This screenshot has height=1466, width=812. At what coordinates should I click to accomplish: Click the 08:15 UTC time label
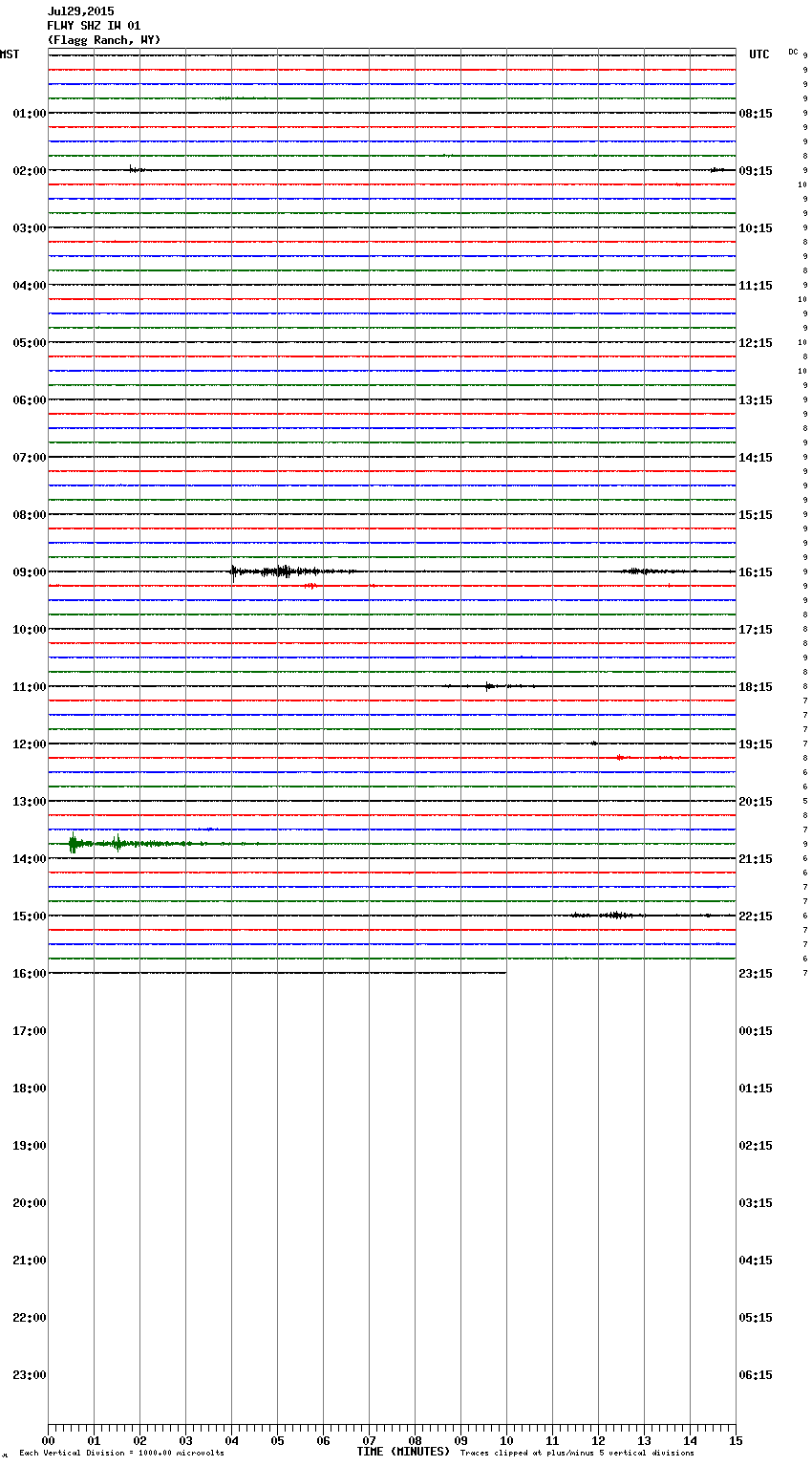coord(756,114)
